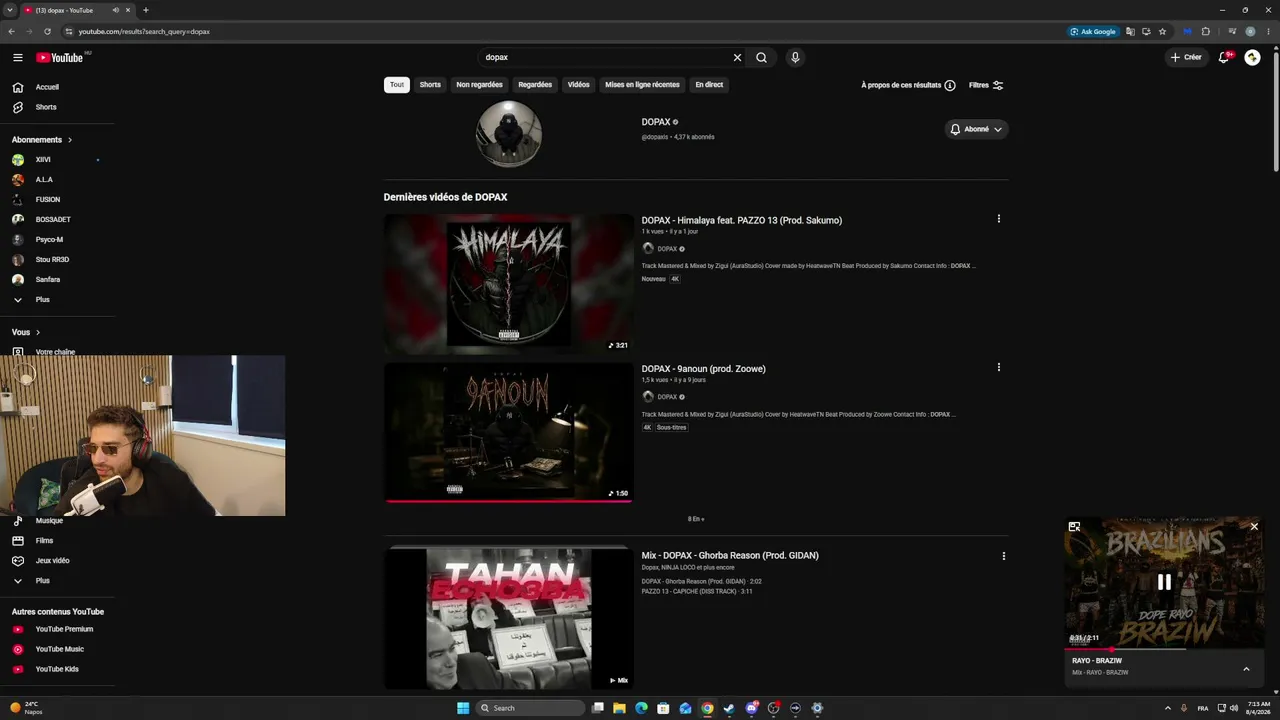Show more subscriptions with Plus
This screenshot has width=1280, height=720.
pos(42,300)
